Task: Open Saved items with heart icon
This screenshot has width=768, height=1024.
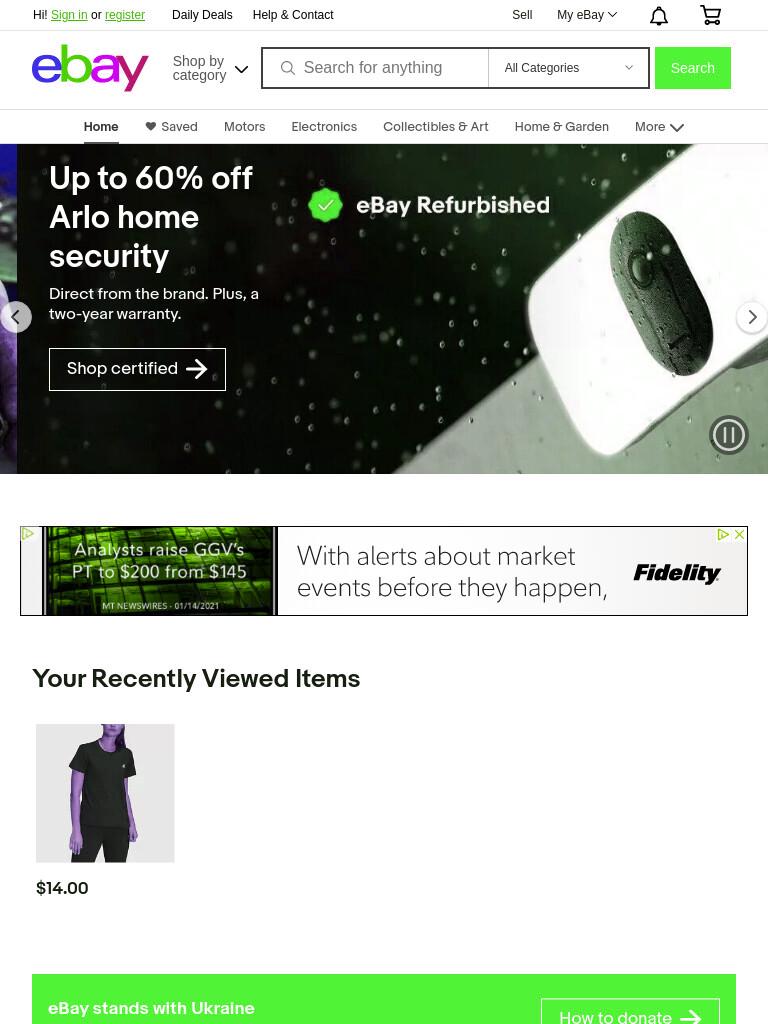Action: [x=171, y=127]
